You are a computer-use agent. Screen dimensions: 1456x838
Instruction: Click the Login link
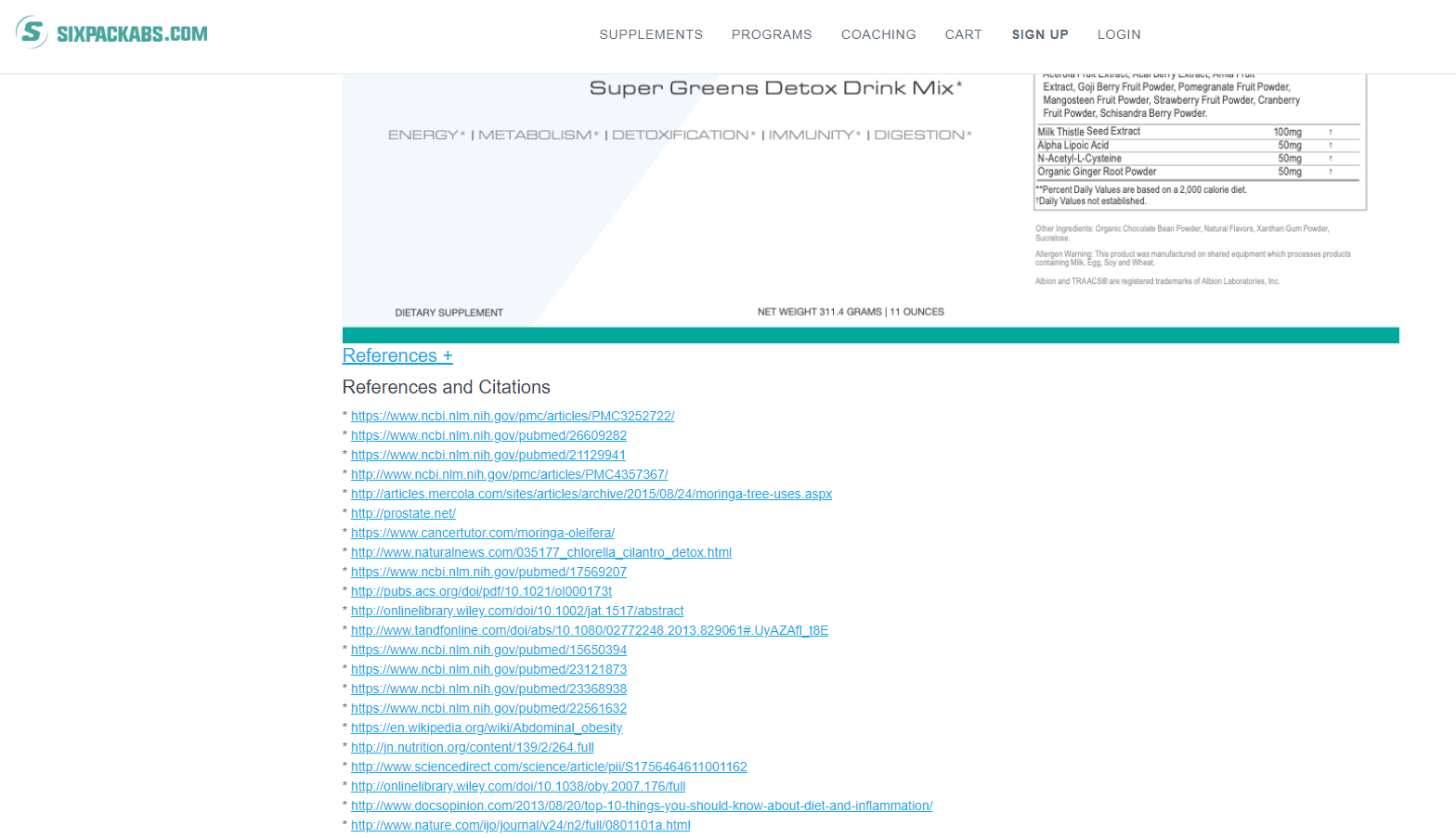(1119, 34)
